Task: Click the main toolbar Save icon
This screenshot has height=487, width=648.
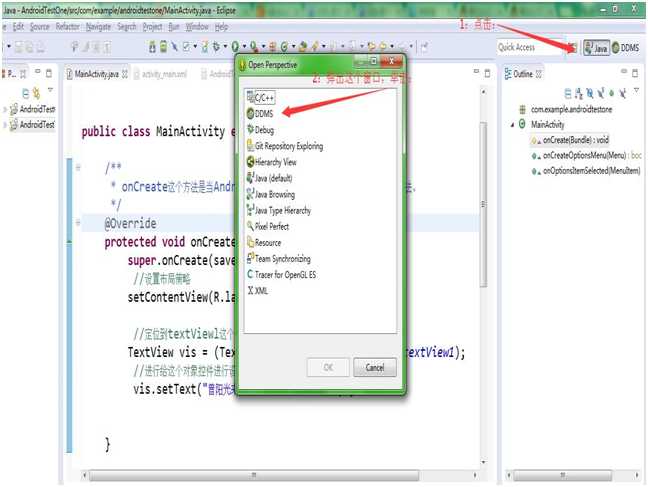Action: [19, 47]
